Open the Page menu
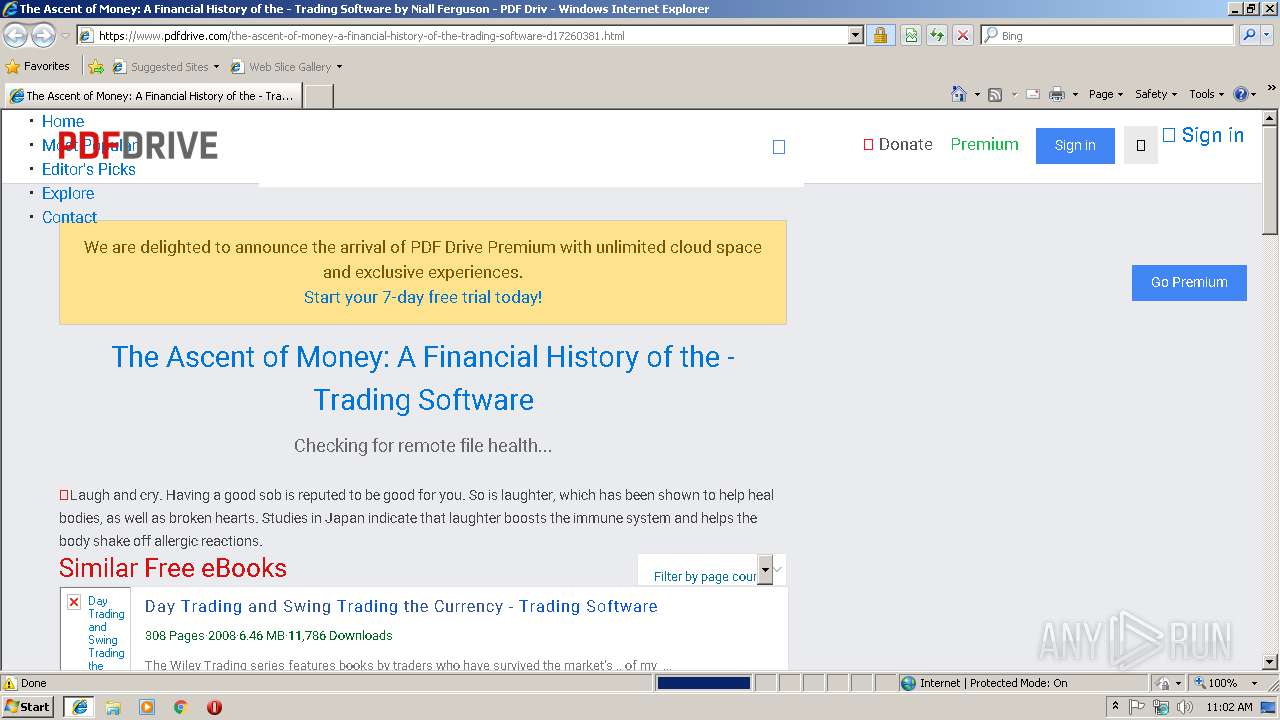 click(x=1106, y=94)
